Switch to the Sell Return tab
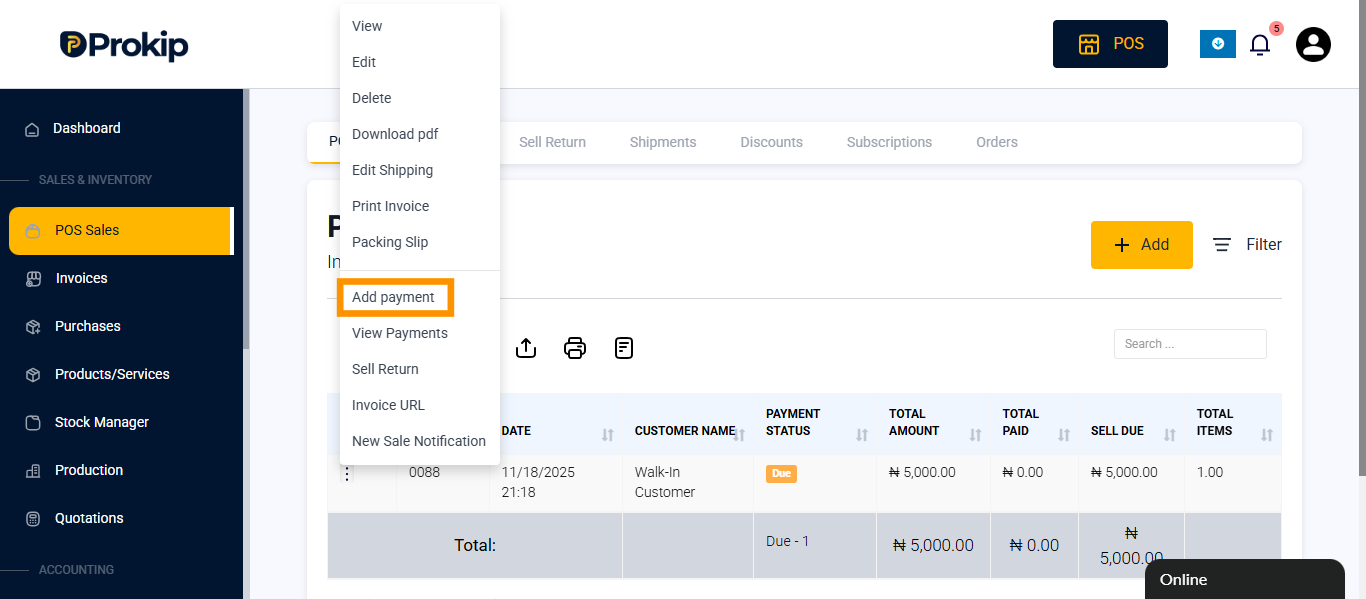Image resolution: width=1366 pixels, height=599 pixels. coord(552,142)
